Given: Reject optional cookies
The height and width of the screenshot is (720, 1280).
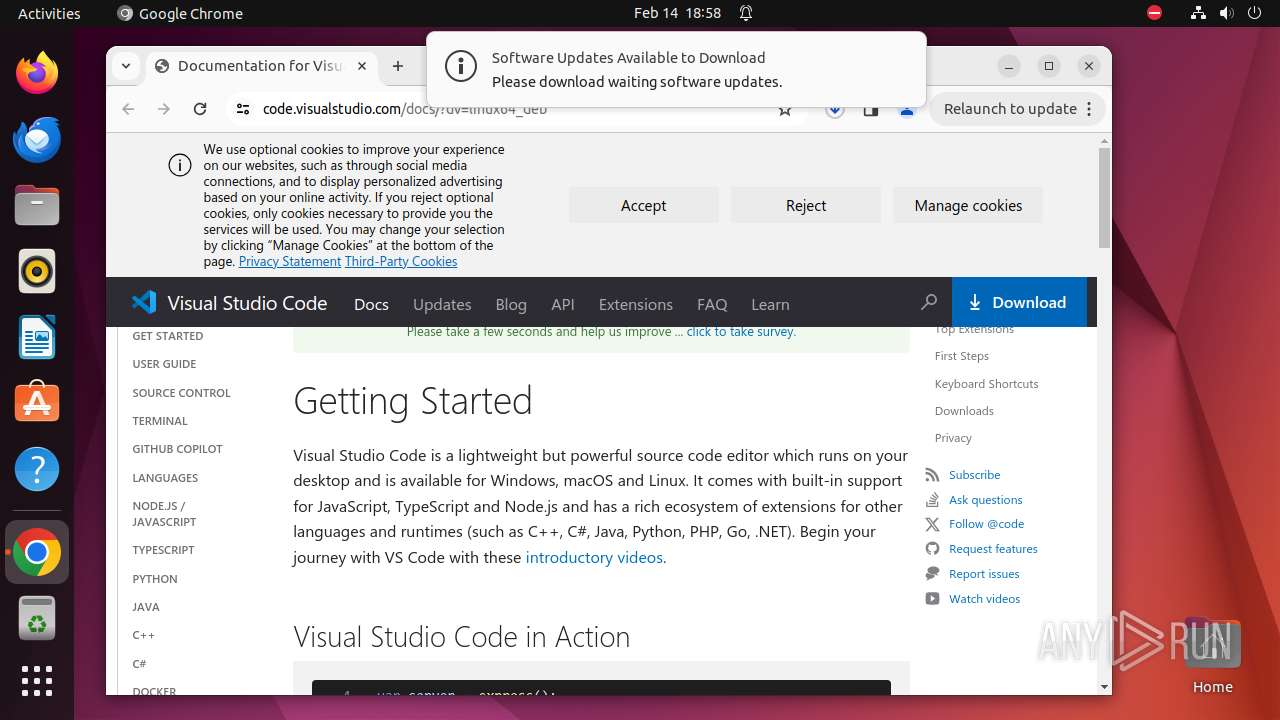Looking at the screenshot, I should tap(806, 205).
